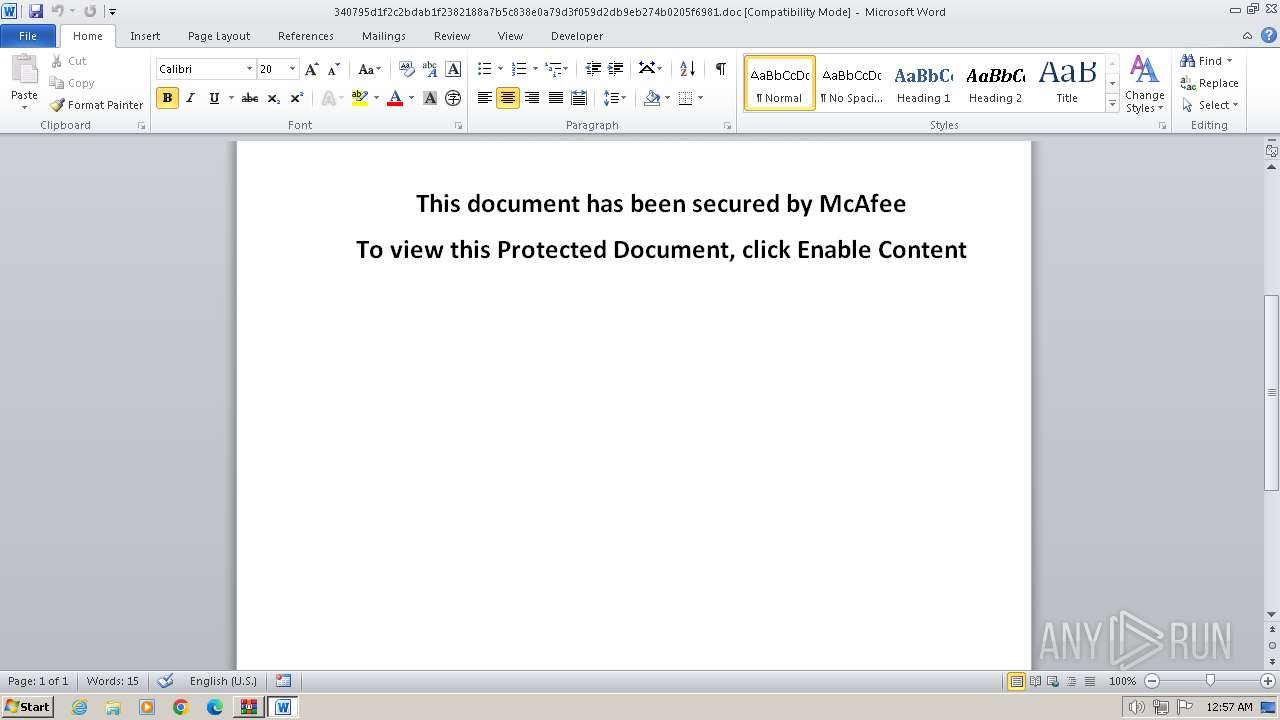Open Chrome from taskbar
Image resolution: width=1280 pixels, height=720 pixels.
pyautogui.click(x=181, y=707)
